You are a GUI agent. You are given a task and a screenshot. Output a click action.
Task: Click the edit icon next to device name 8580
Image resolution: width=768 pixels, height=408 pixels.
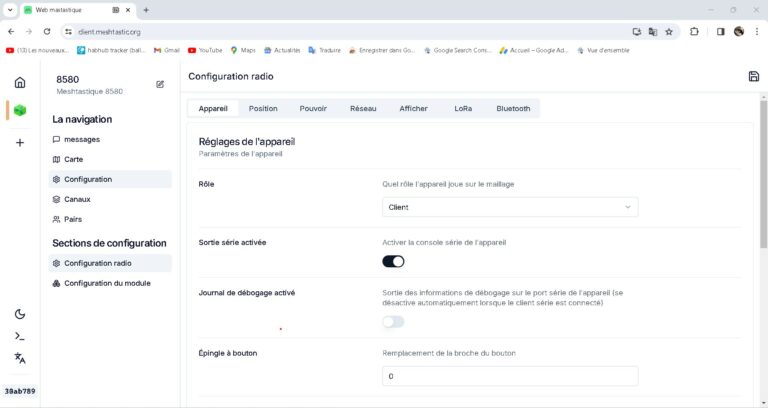[x=160, y=84]
